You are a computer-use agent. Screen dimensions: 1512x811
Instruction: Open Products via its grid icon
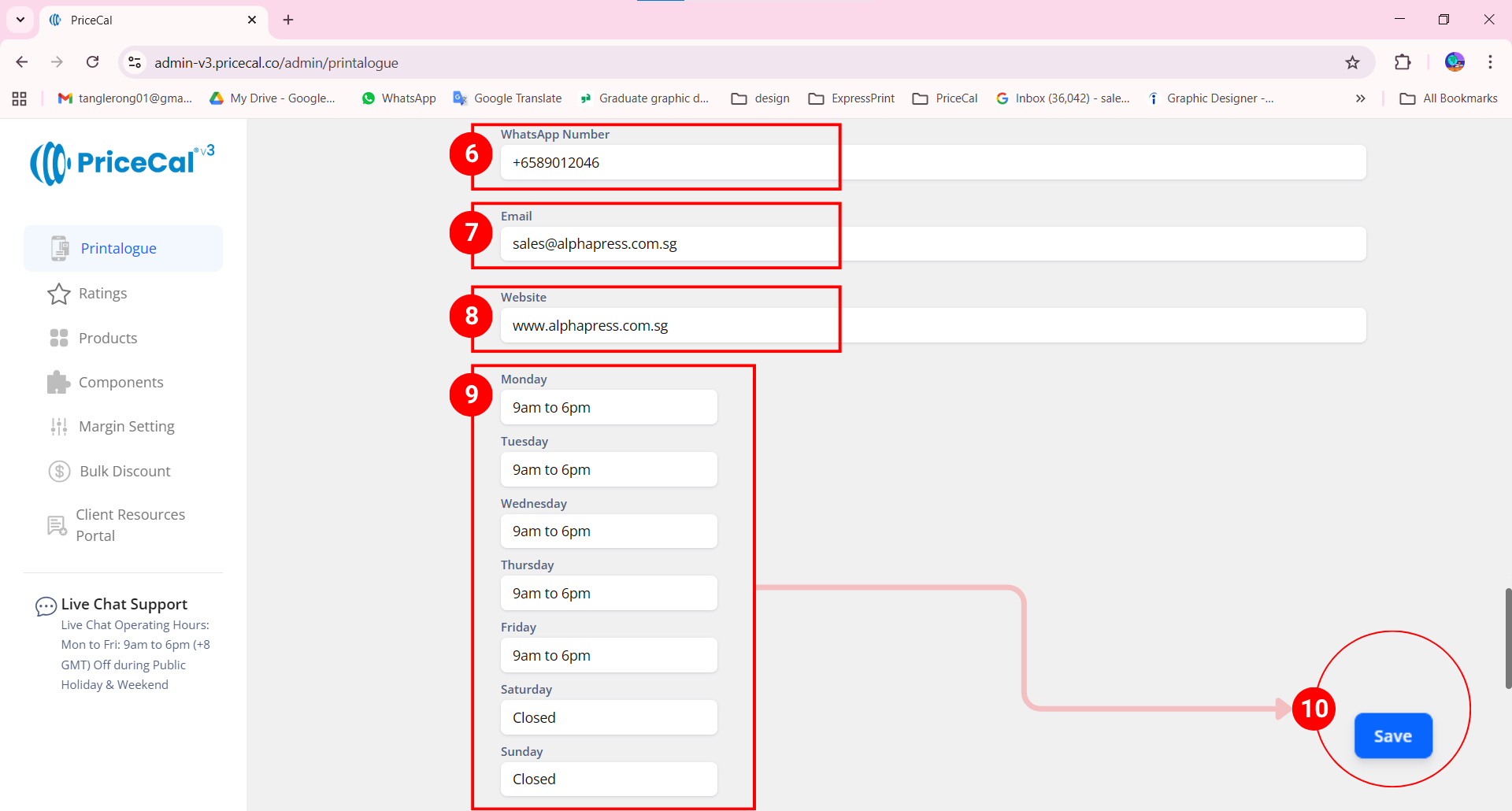click(x=59, y=338)
